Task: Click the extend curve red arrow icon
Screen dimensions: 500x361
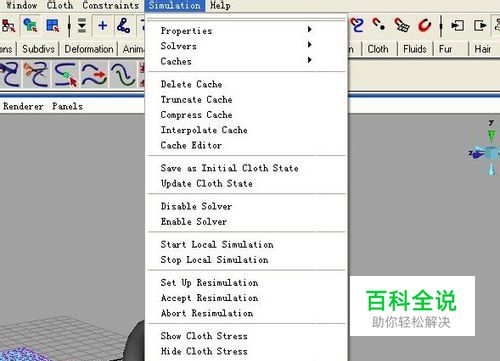Action: (95, 75)
